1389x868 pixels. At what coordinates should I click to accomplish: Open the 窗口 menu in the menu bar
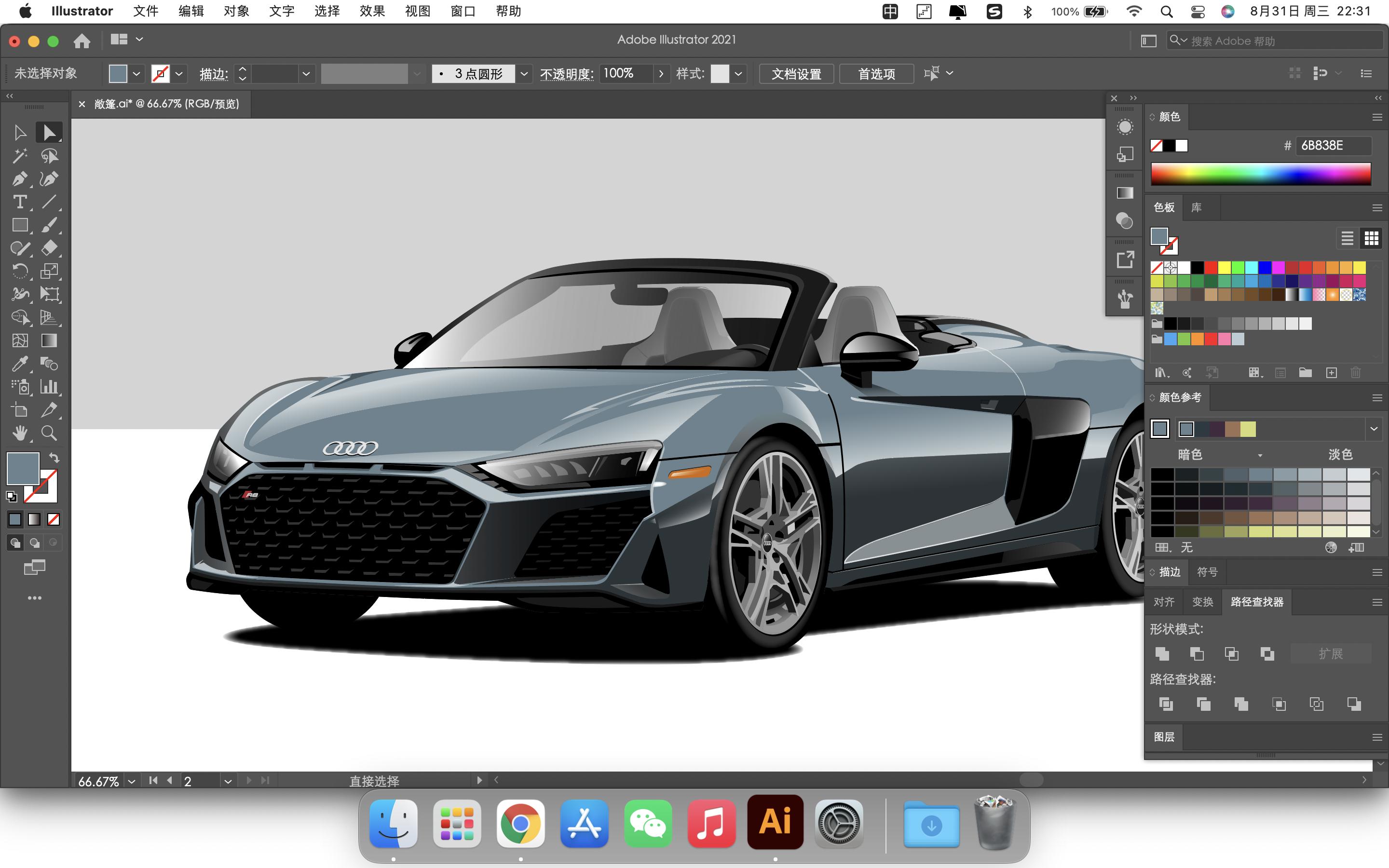point(463,11)
